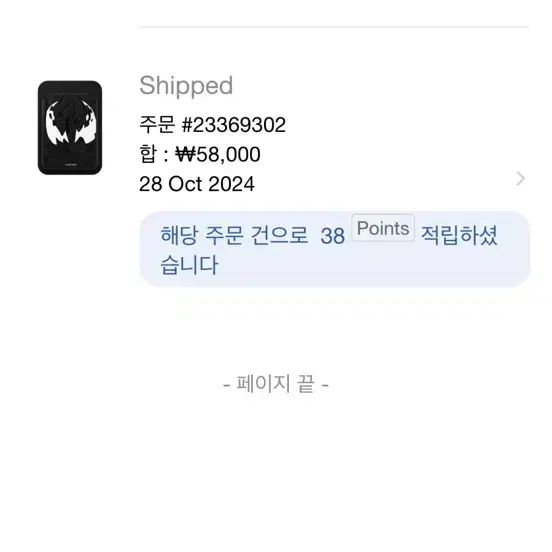Click the order date 28 Oct 2024
Viewport: 552px width, 552px height.
(x=197, y=184)
